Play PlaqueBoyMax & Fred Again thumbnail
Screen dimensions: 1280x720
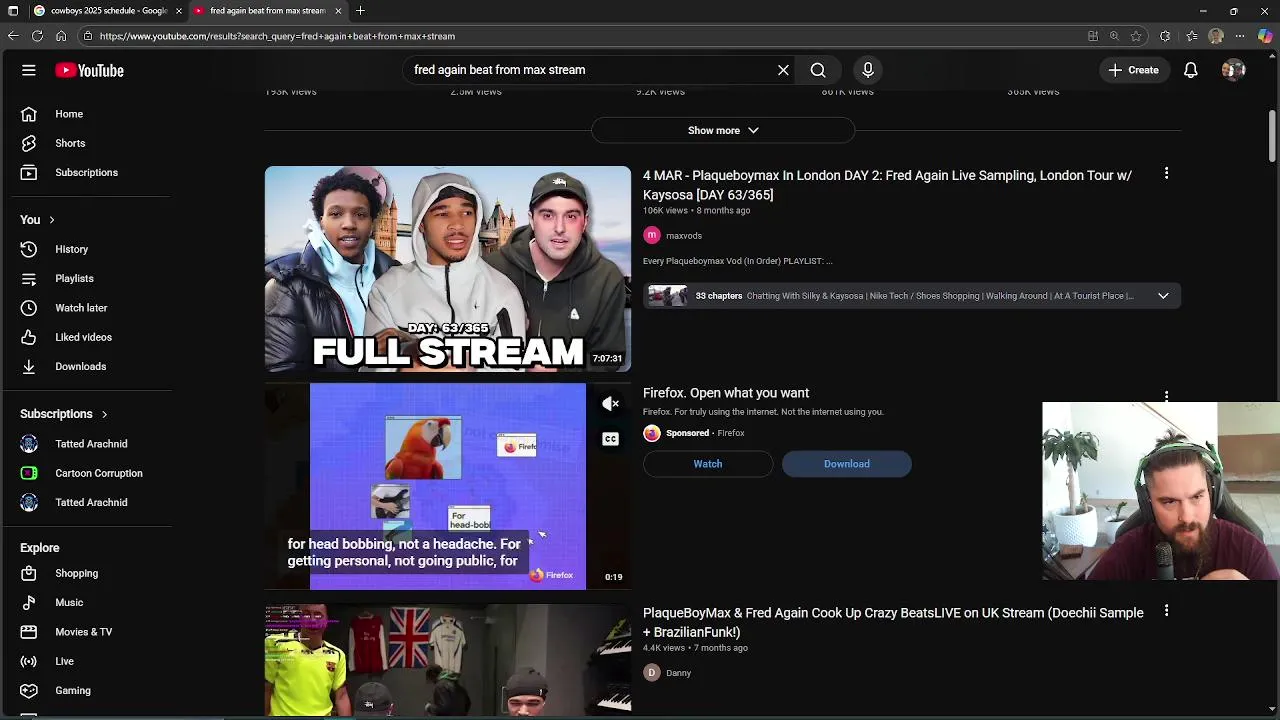click(x=448, y=660)
